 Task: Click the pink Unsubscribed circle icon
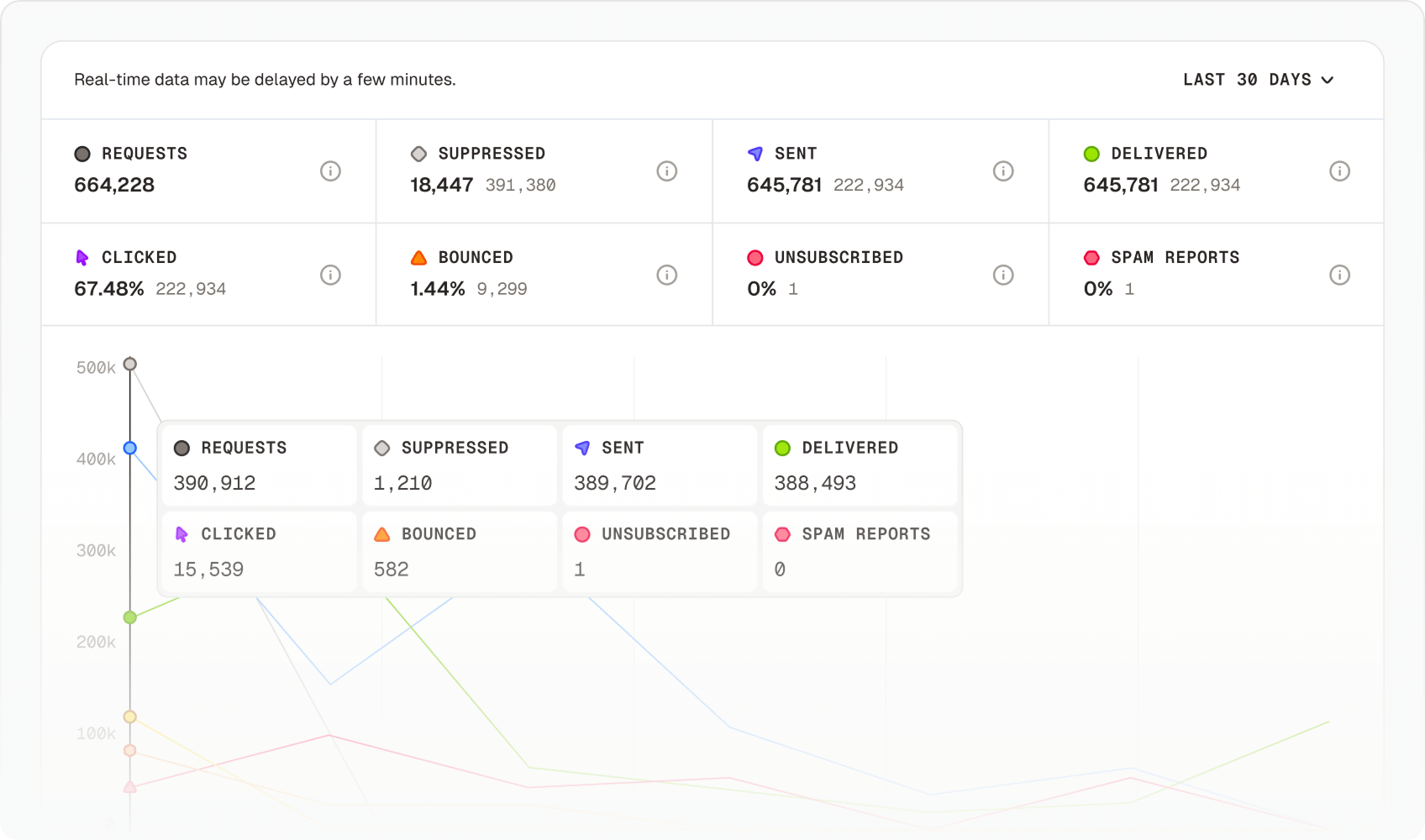(755, 257)
